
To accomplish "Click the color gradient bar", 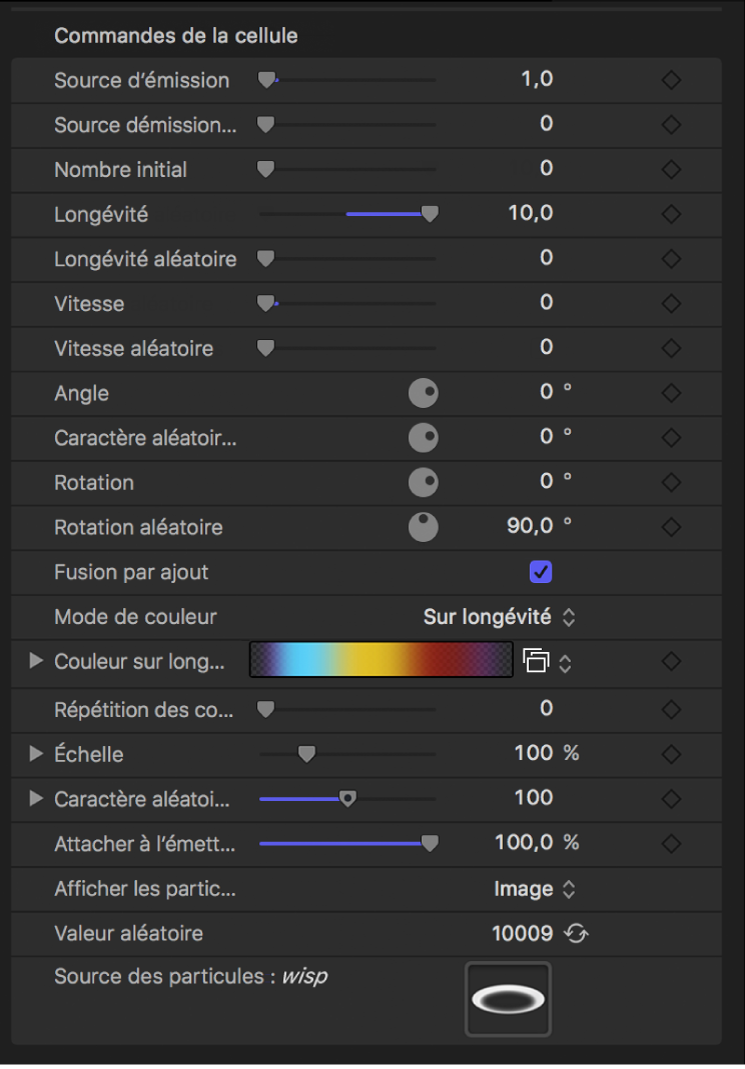I will click(x=381, y=661).
